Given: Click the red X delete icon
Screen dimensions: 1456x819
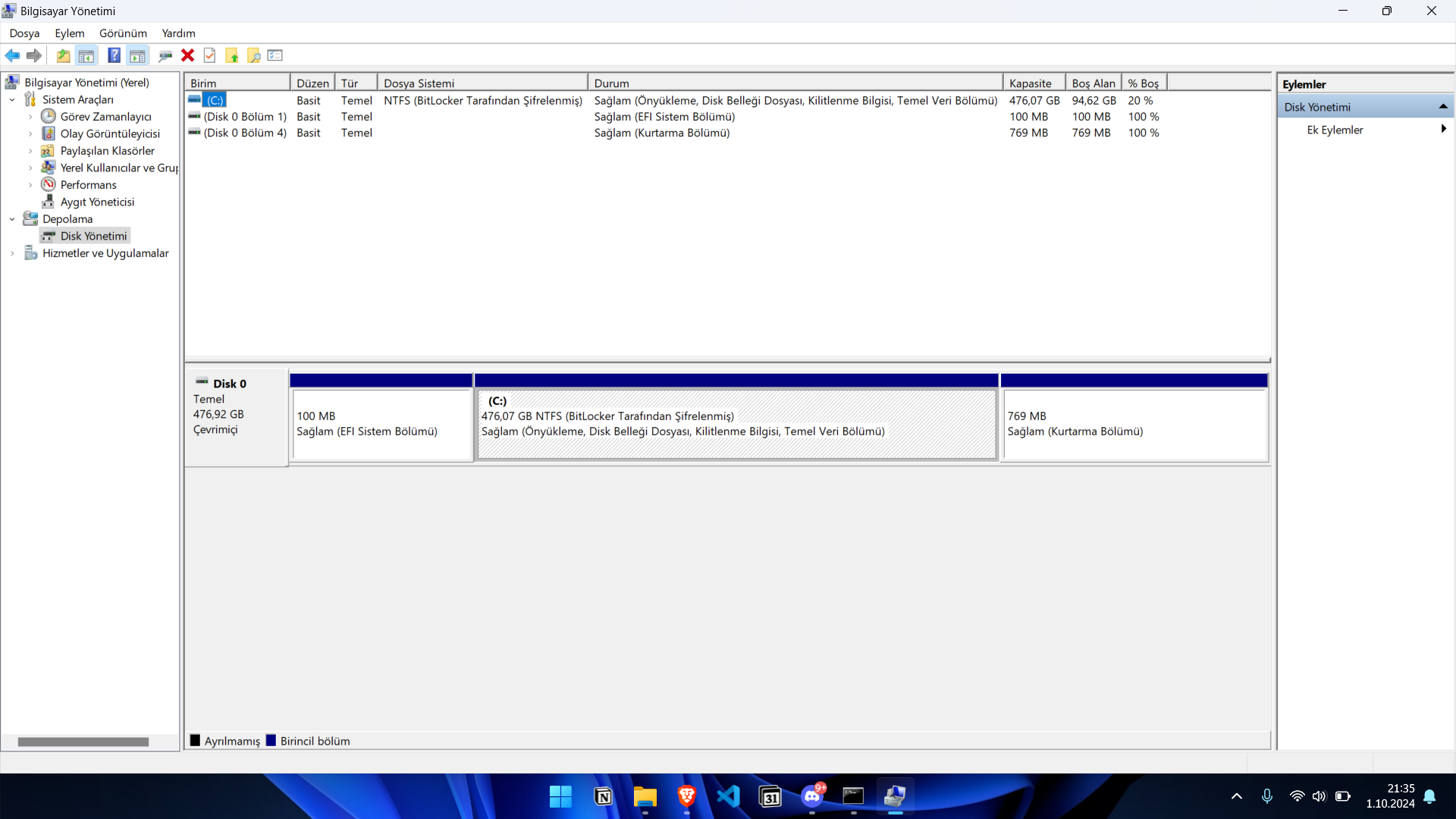Looking at the screenshot, I should 187,55.
